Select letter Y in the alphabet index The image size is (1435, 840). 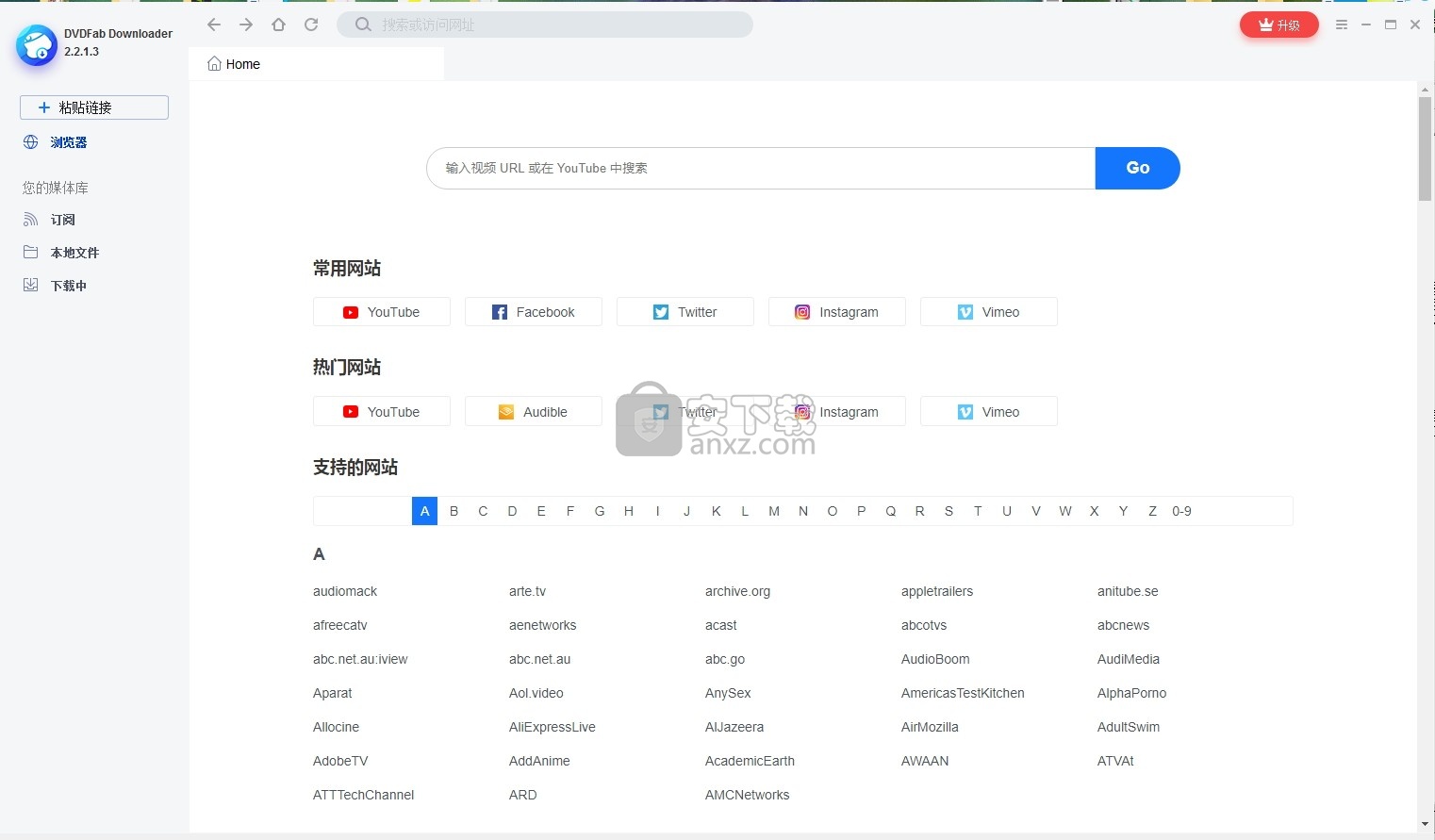[x=1123, y=511]
